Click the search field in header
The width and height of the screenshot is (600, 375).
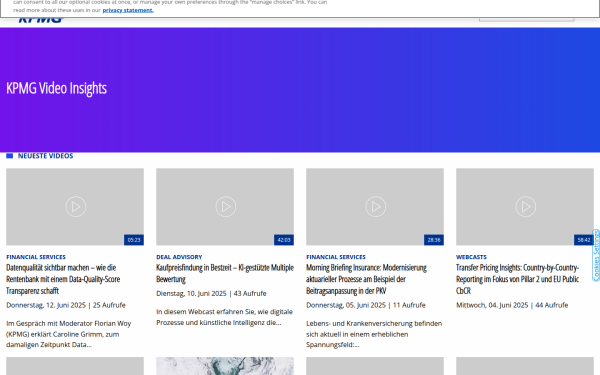pyautogui.click(x=527, y=19)
